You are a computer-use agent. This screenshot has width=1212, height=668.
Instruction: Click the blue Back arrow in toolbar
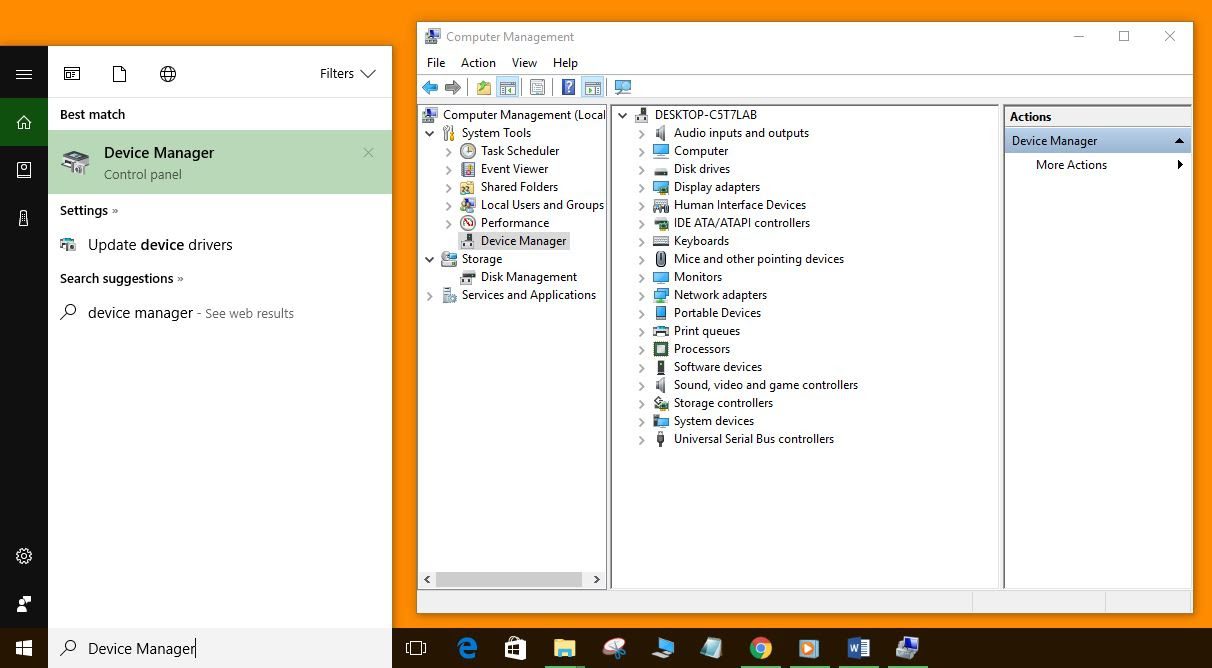(430, 88)
